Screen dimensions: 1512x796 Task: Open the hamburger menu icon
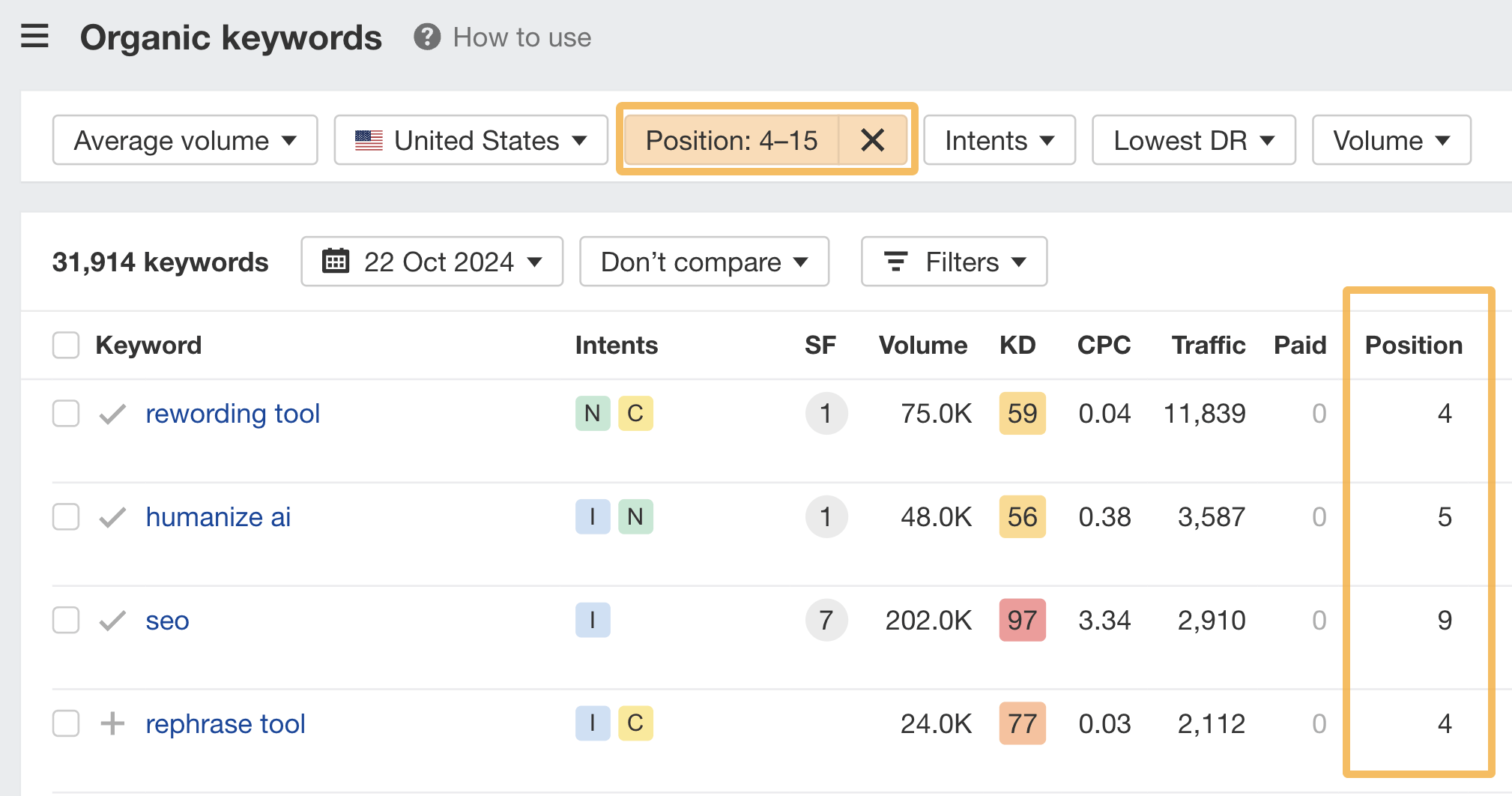click(34, 36)
